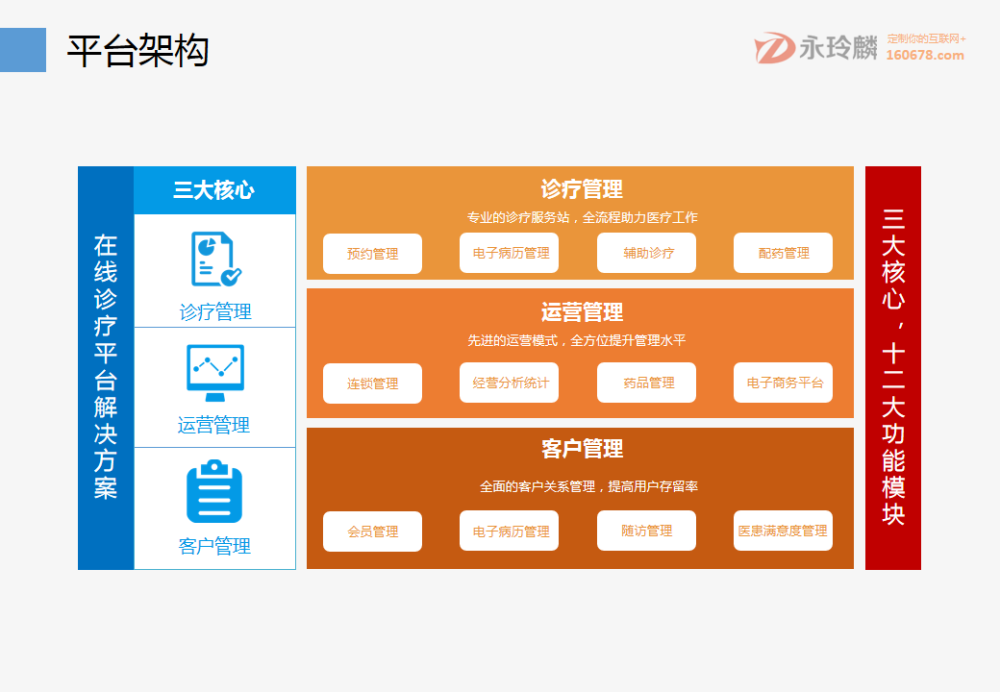Open 经营分析统计 module

coord(510,382)
